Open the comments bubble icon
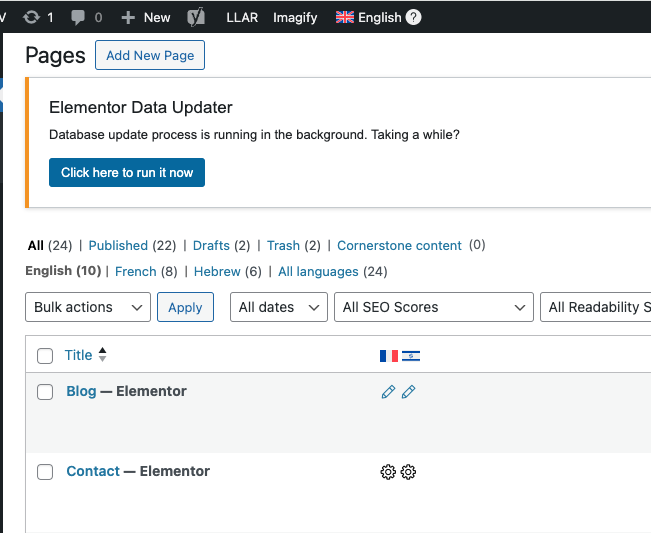Viewport: 651px width, 533px height. pyautogui.click(x=78, y=17)
